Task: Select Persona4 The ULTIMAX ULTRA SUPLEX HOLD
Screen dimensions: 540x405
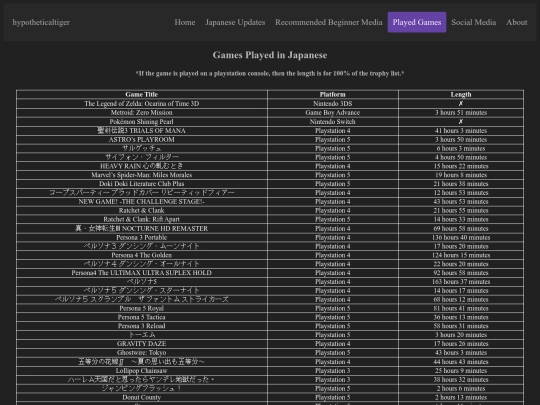Action: pos(142,273)
